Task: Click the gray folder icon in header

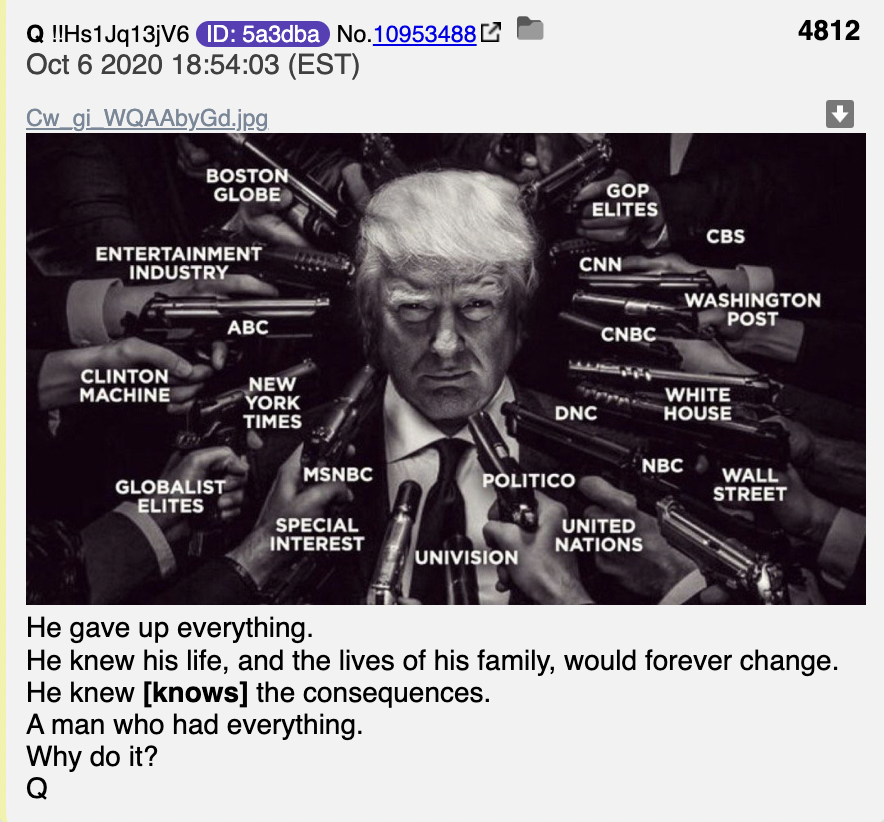Action: click(x=530, y=28)
